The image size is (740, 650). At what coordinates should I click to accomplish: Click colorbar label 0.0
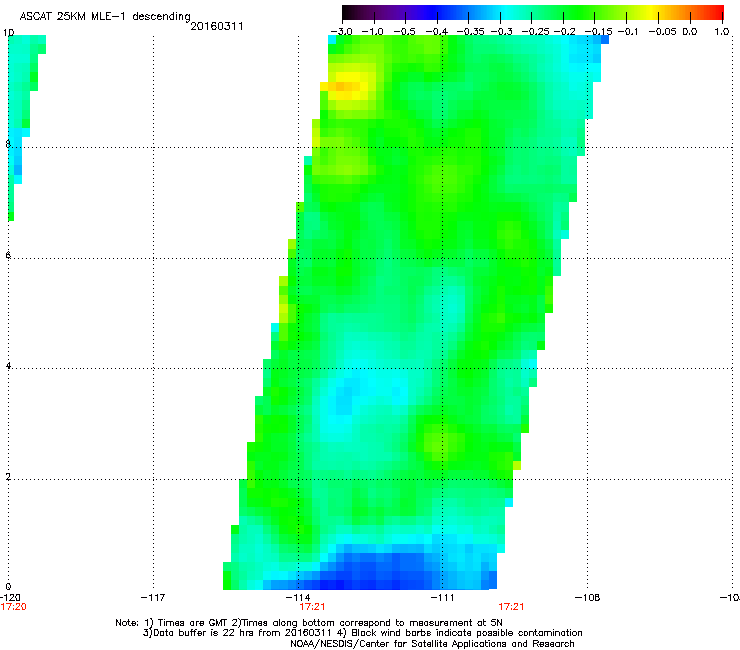click(x=690, y=32)
